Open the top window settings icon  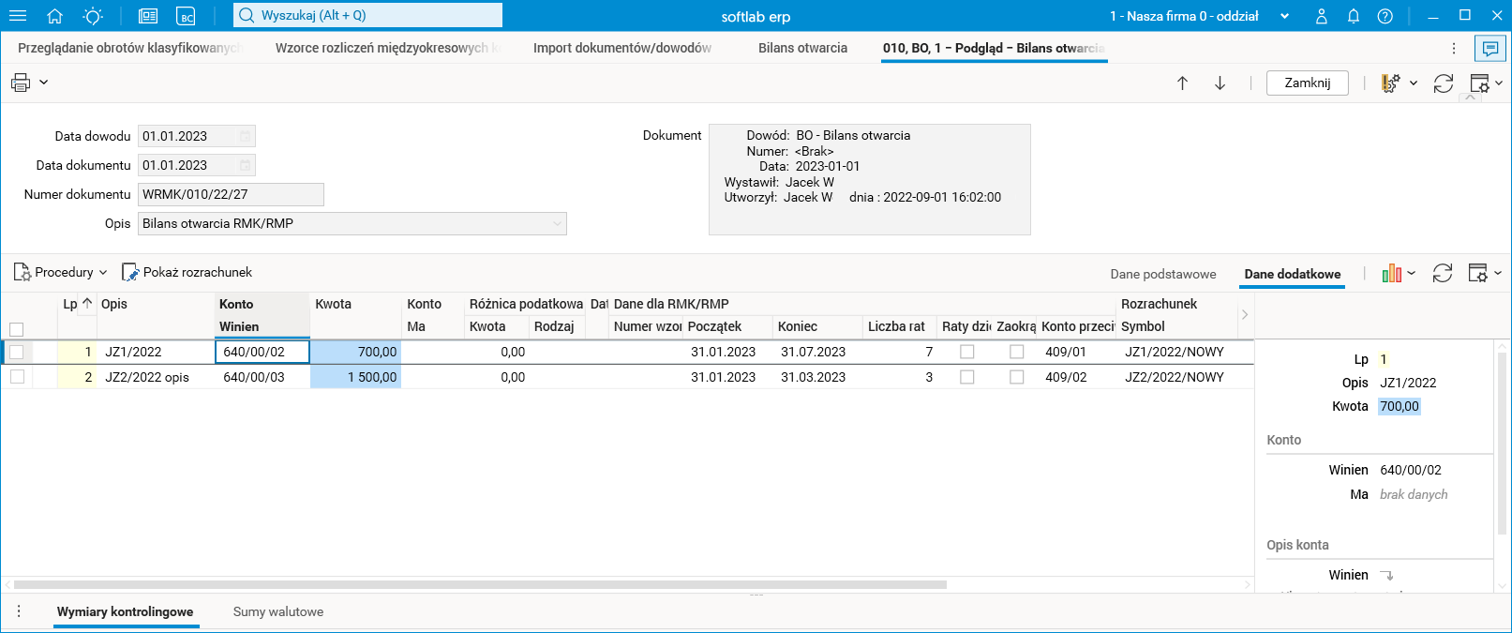pos(1480,83)
